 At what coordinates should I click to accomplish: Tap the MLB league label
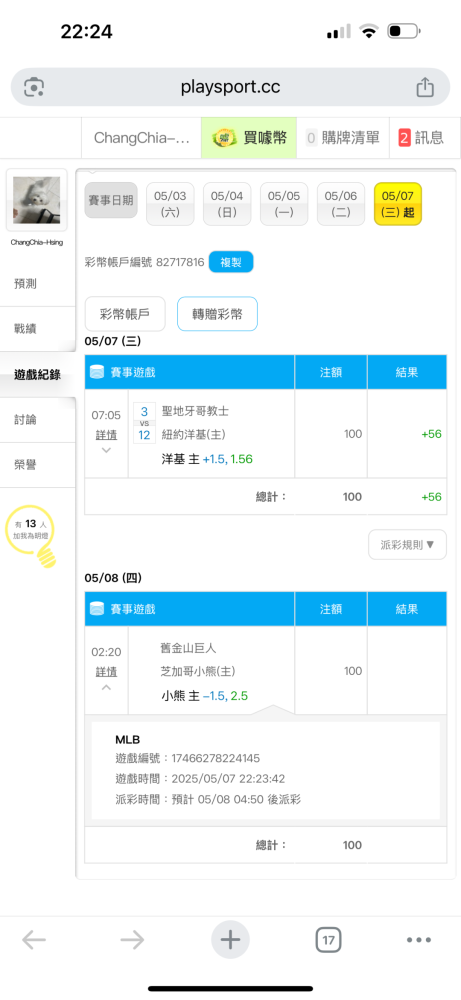tap(128, 739)
